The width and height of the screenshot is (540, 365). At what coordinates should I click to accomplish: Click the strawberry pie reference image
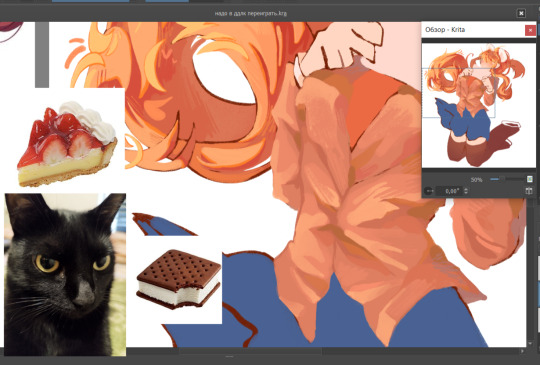click(x=67, y=143)
